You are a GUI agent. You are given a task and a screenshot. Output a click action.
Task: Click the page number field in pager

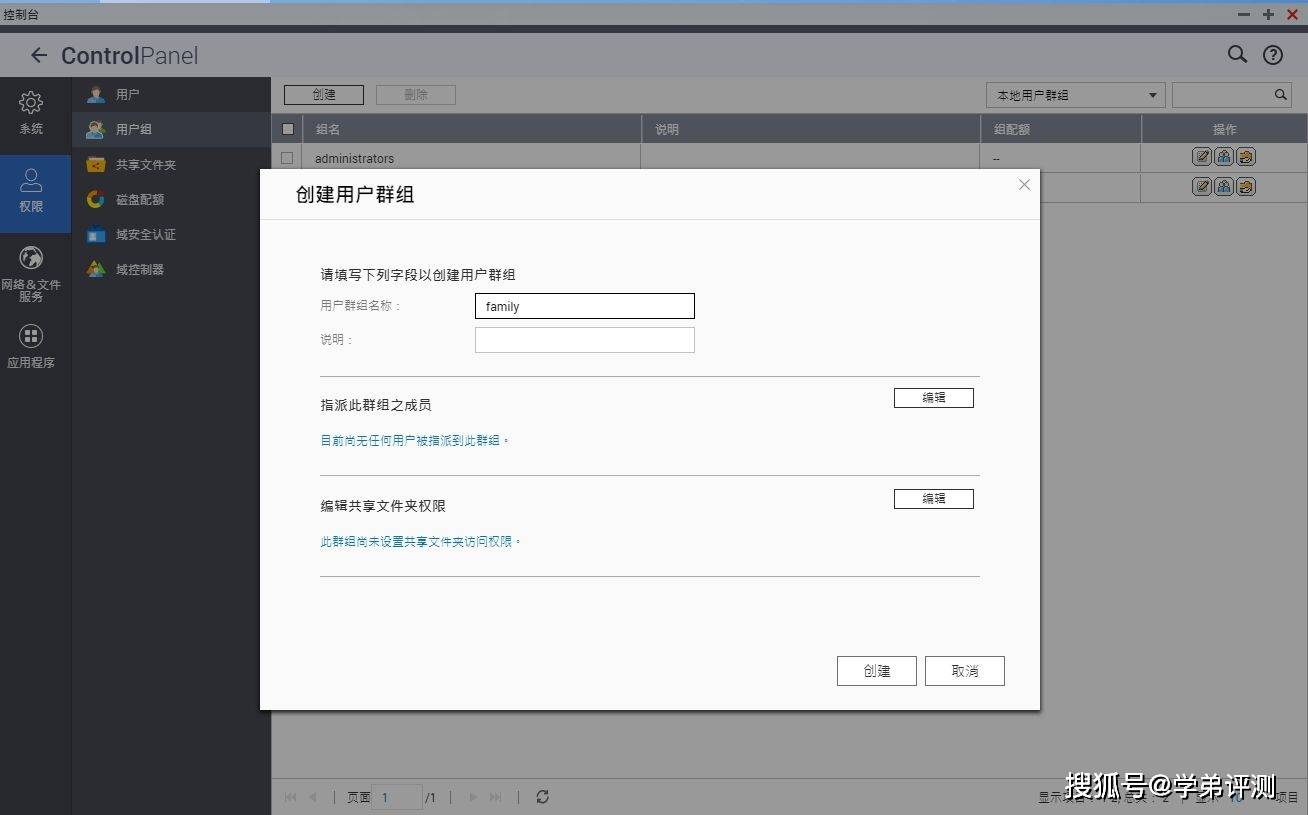(397, 797)
